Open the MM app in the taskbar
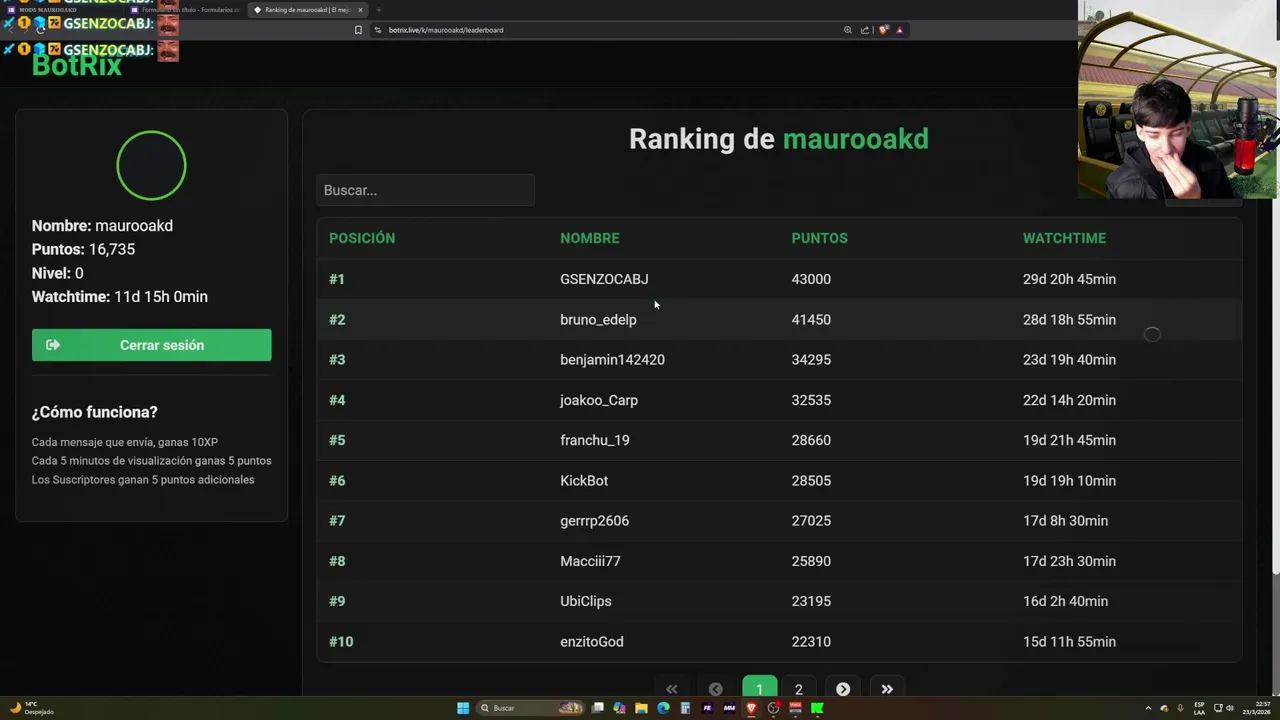The image size is (1280, 720). [x=729, y=708]
